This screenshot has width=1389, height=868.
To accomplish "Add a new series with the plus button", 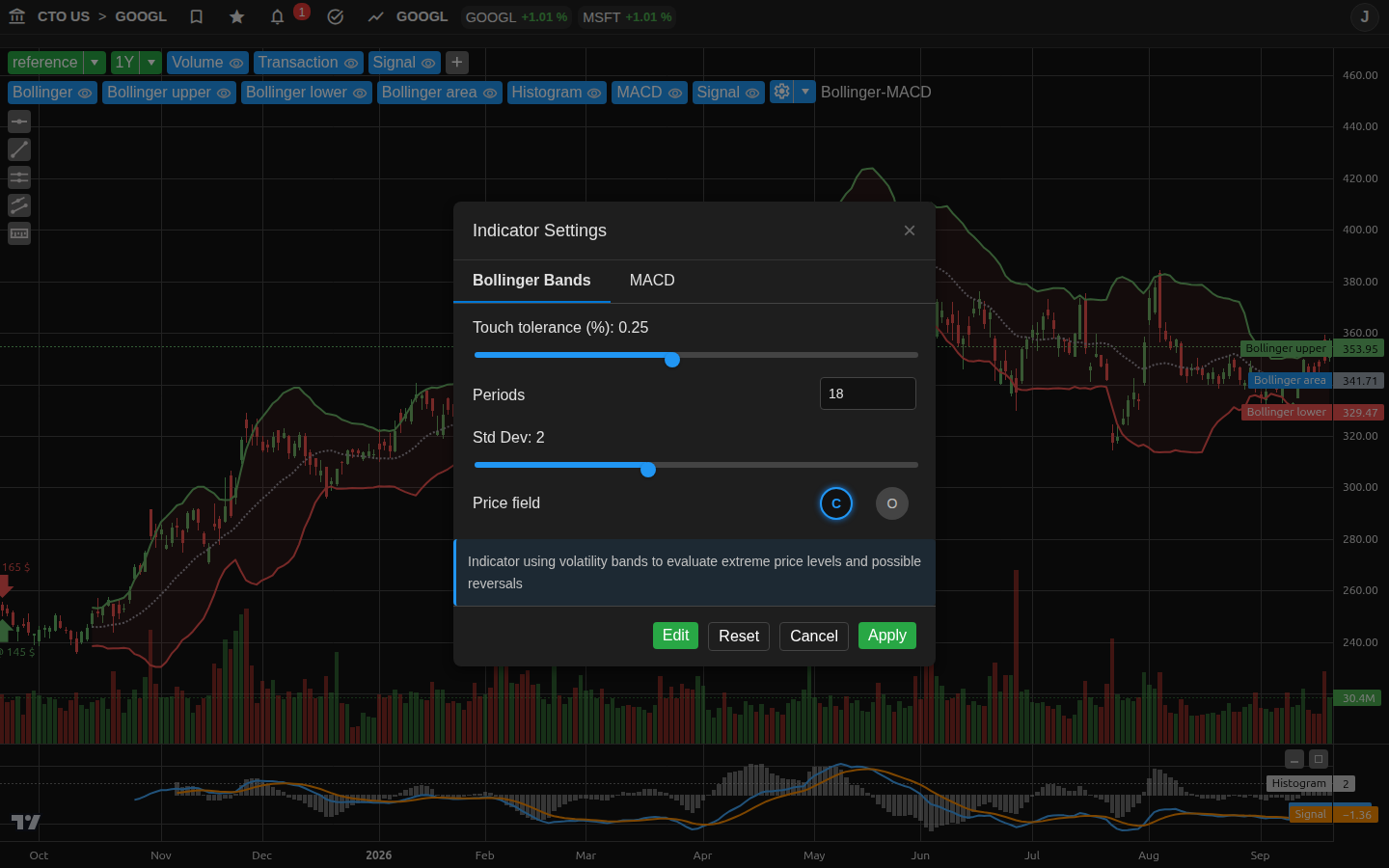I will 457,63.
